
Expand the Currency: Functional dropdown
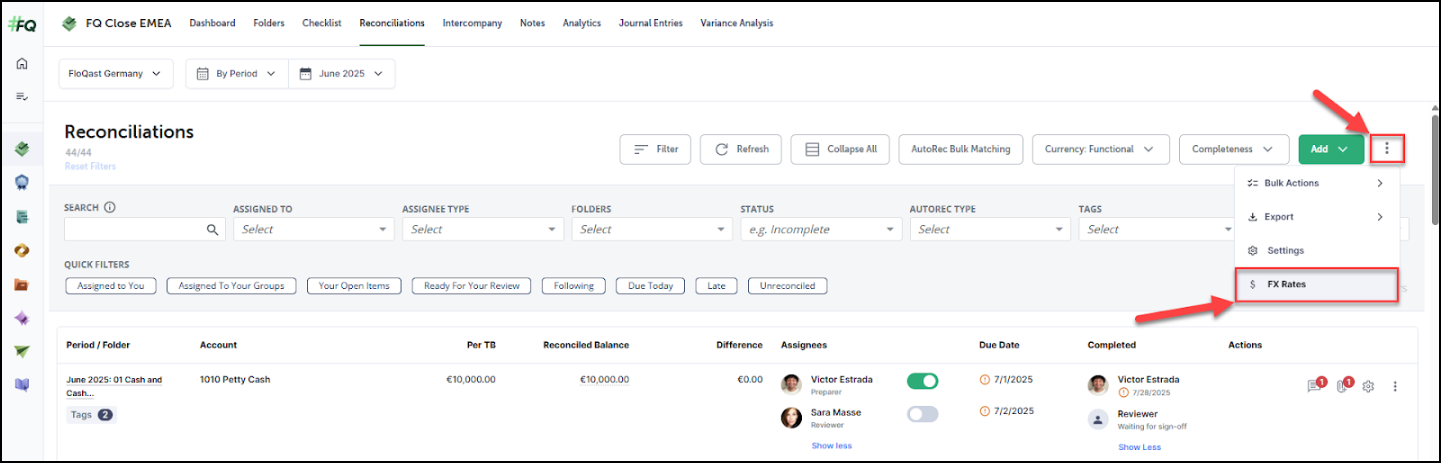(x=1100, y=149)
